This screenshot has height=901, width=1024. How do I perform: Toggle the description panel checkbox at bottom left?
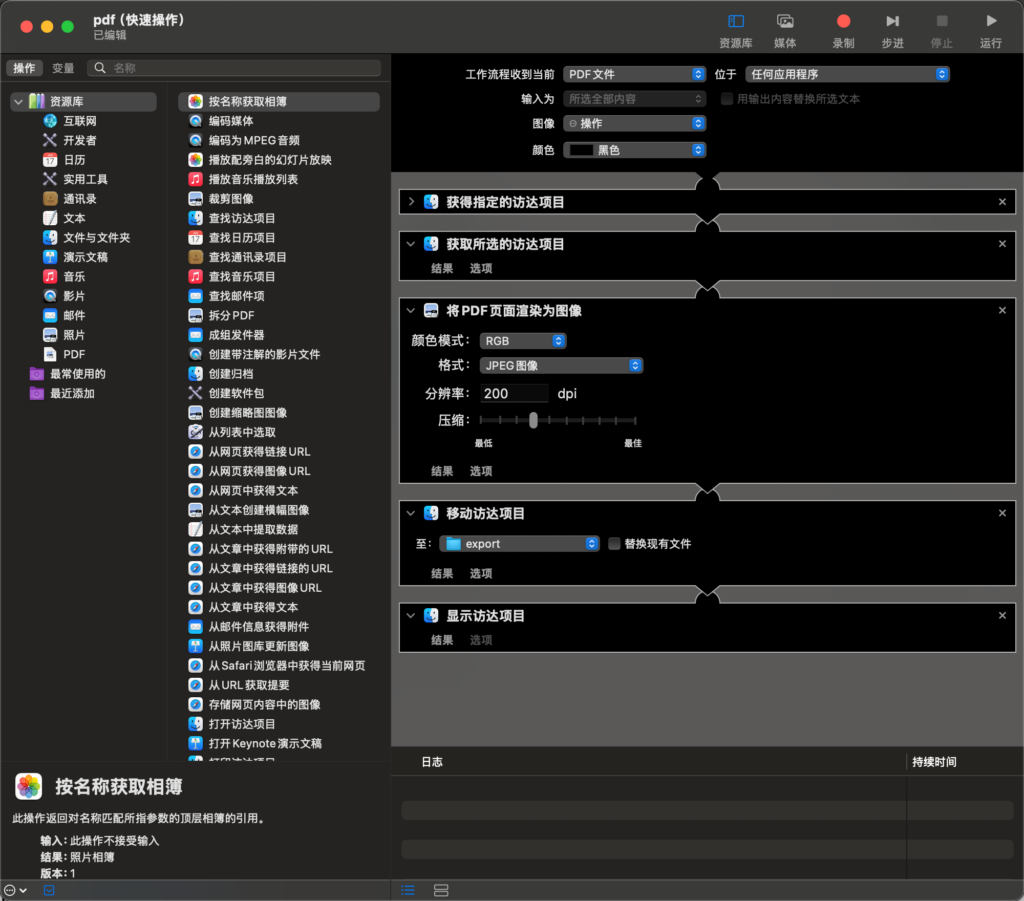point(49,890)
